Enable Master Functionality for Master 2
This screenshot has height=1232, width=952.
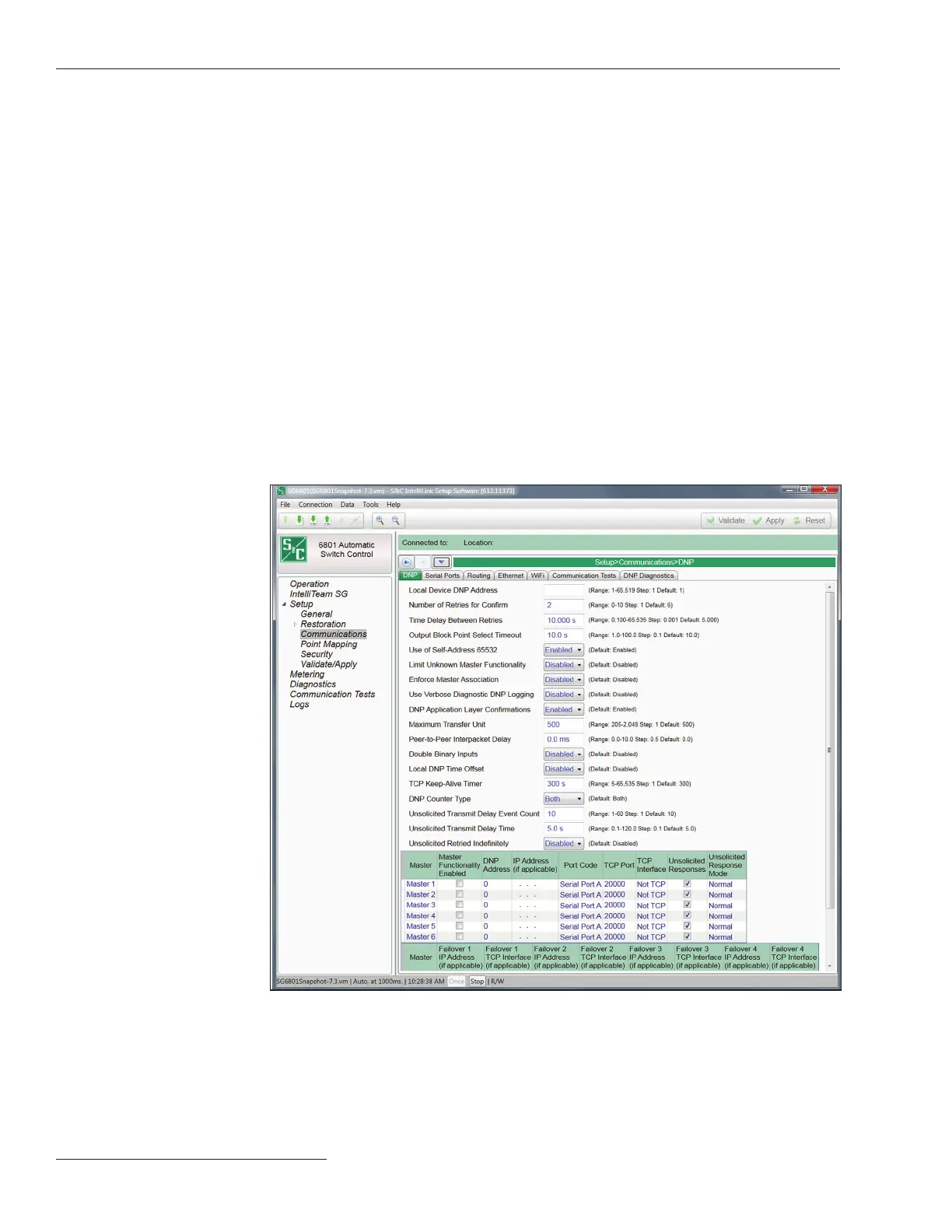(460, 894)
